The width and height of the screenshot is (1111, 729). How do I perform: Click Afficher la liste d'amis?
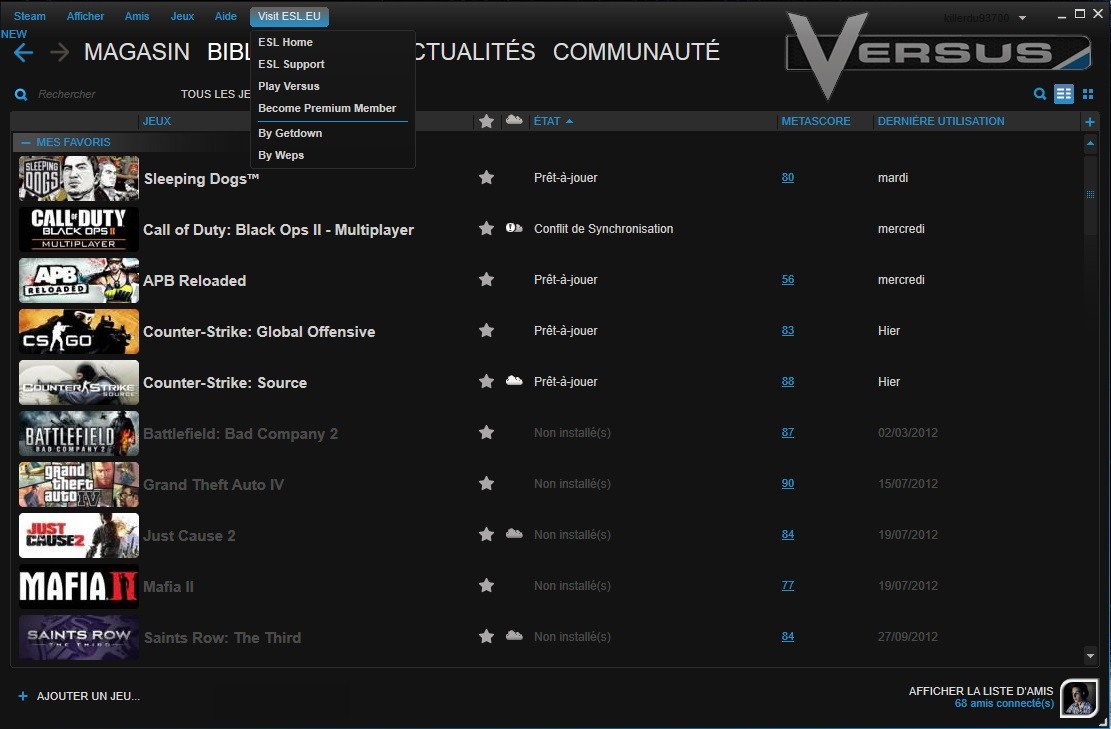(x=981, y=691)
